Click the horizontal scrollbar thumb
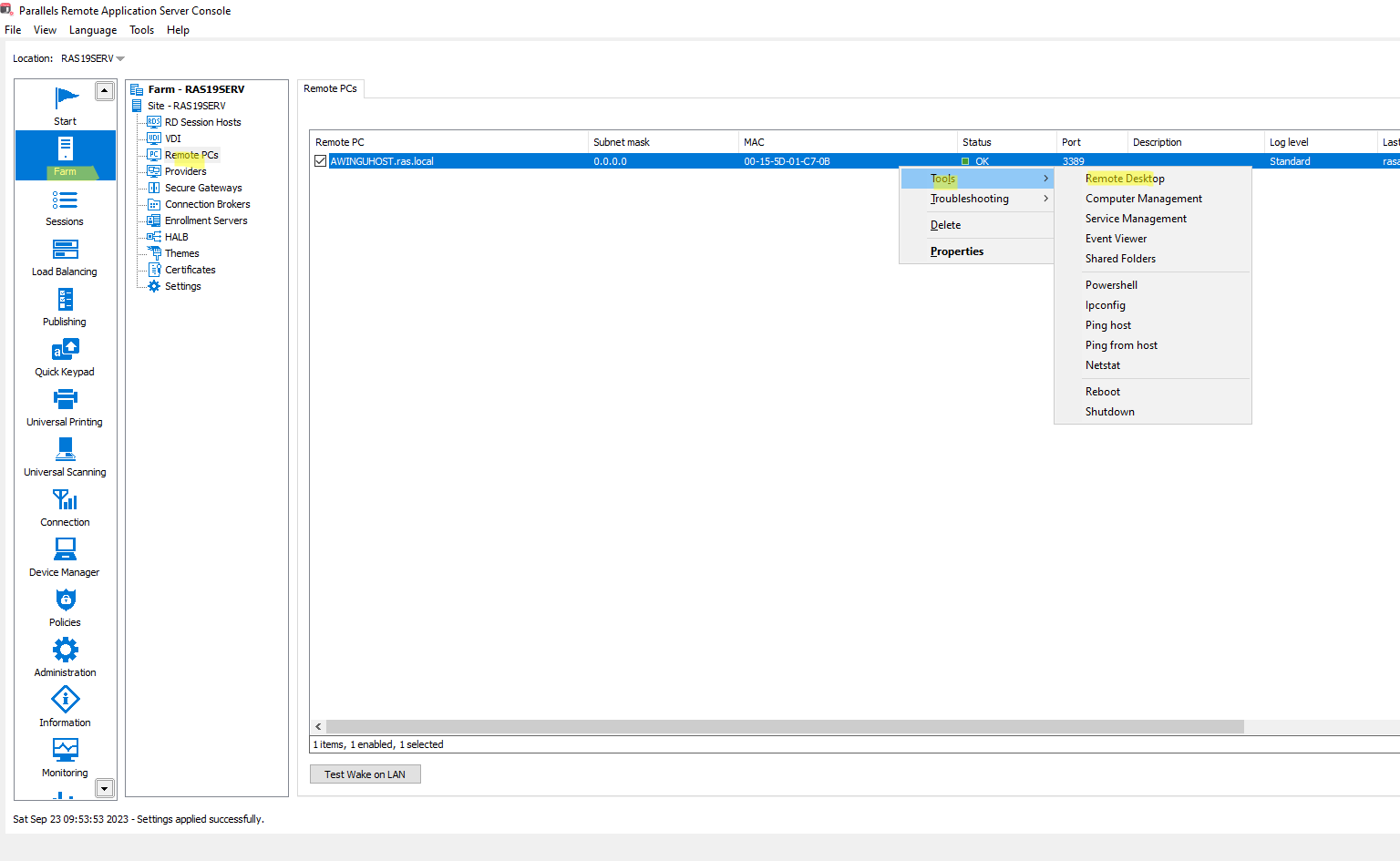The image size is (1400, 861). 785,727
